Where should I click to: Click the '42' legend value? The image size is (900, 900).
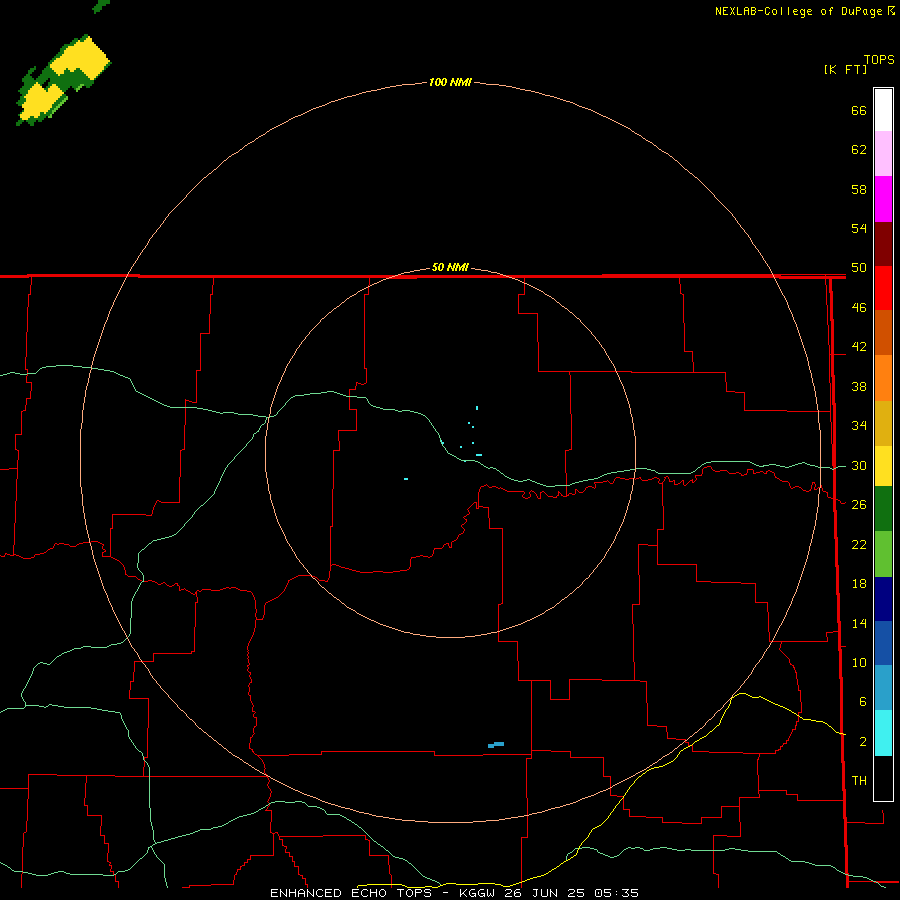point(859,347)
